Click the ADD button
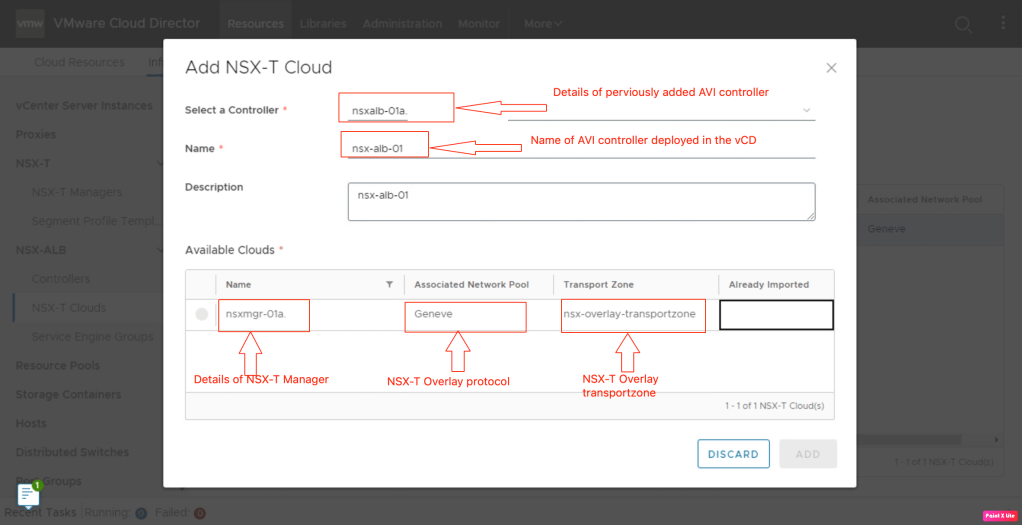The image size is (1022, 525). point(807,454)
